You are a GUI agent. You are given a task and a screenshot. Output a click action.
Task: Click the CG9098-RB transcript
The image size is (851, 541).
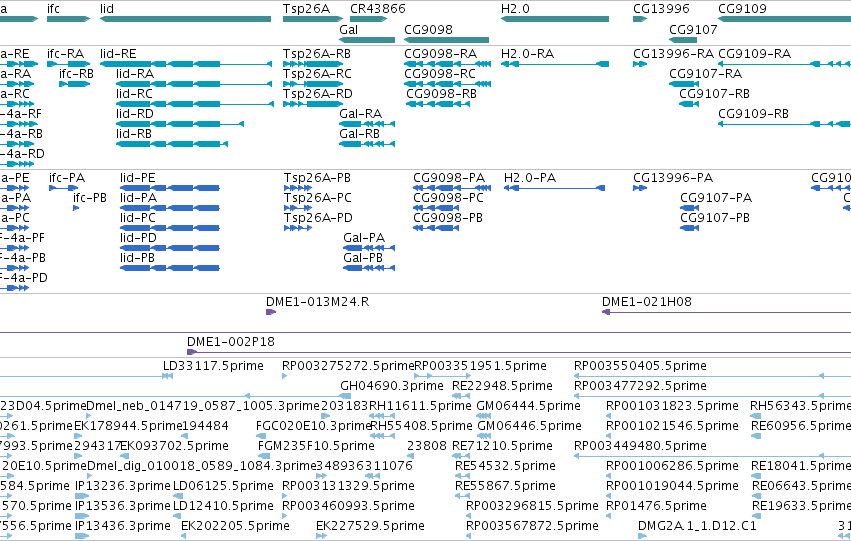point(438,104)
